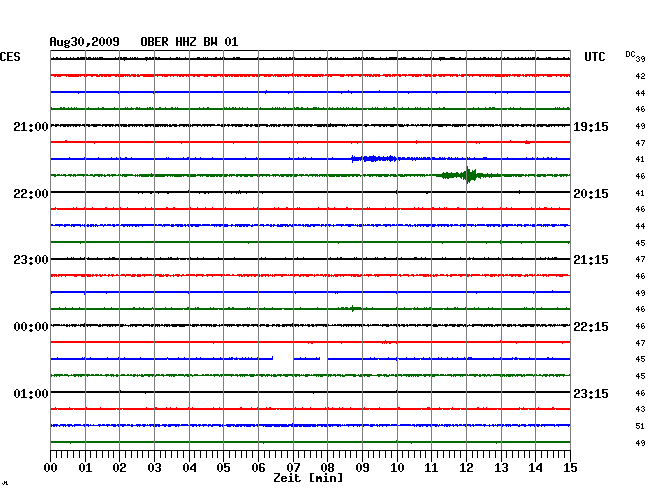Screen dimensions: 650x494
Task: Select the 10 minute axis tick label
Action: 397,468
